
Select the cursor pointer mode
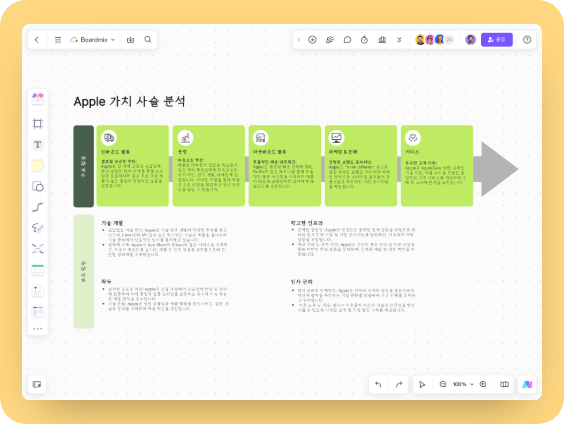pos(422,384)
